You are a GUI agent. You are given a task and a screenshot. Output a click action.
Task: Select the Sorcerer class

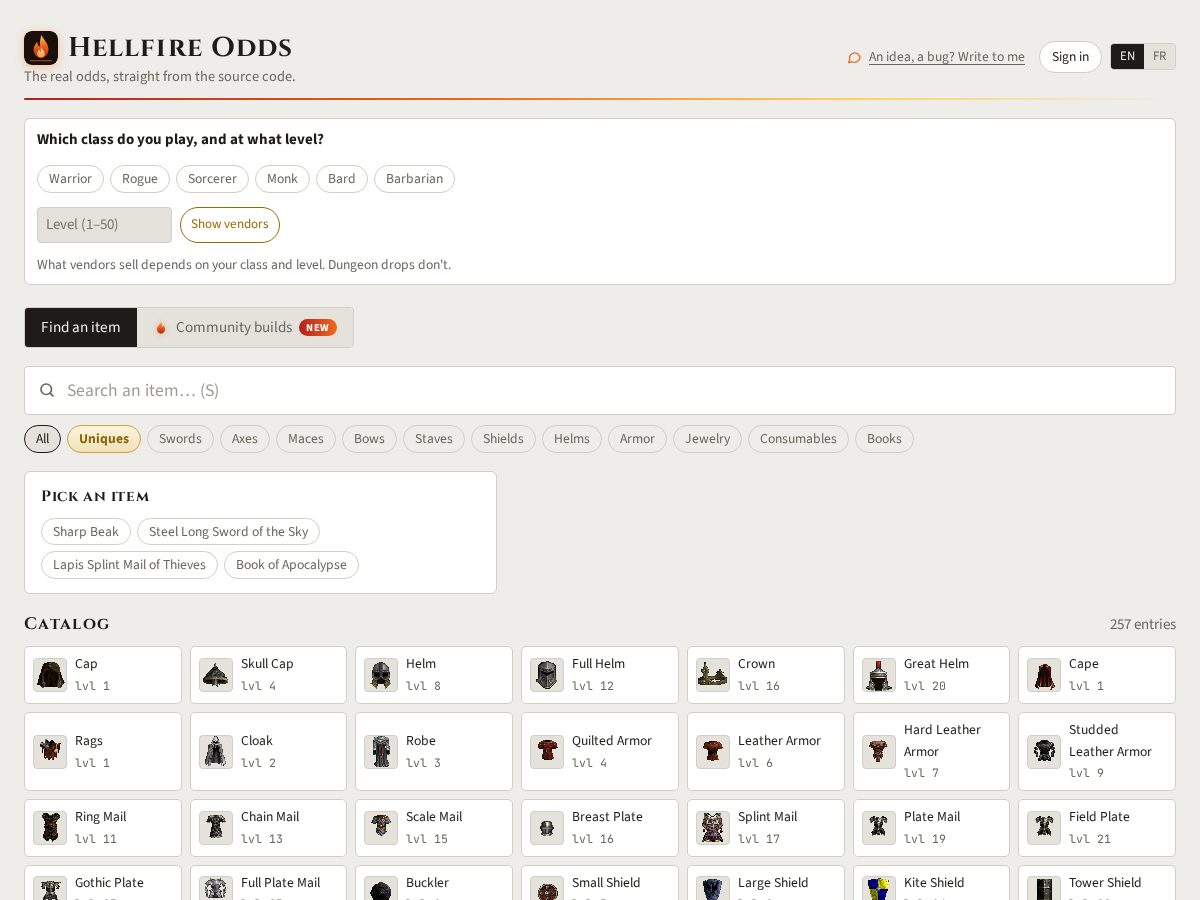[212, 179]
